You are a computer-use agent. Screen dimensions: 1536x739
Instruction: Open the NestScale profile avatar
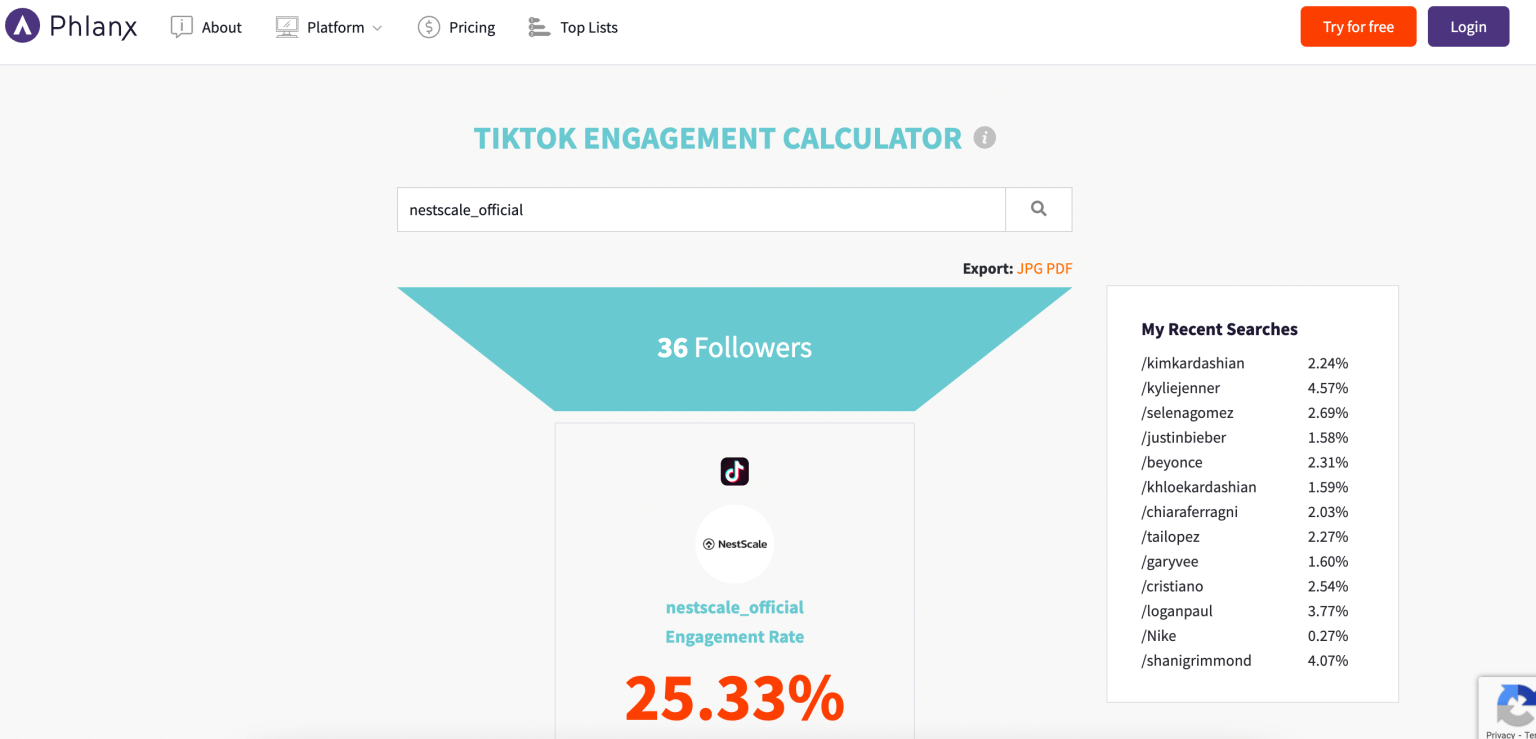pyautogui.click(x=734, y=543)
